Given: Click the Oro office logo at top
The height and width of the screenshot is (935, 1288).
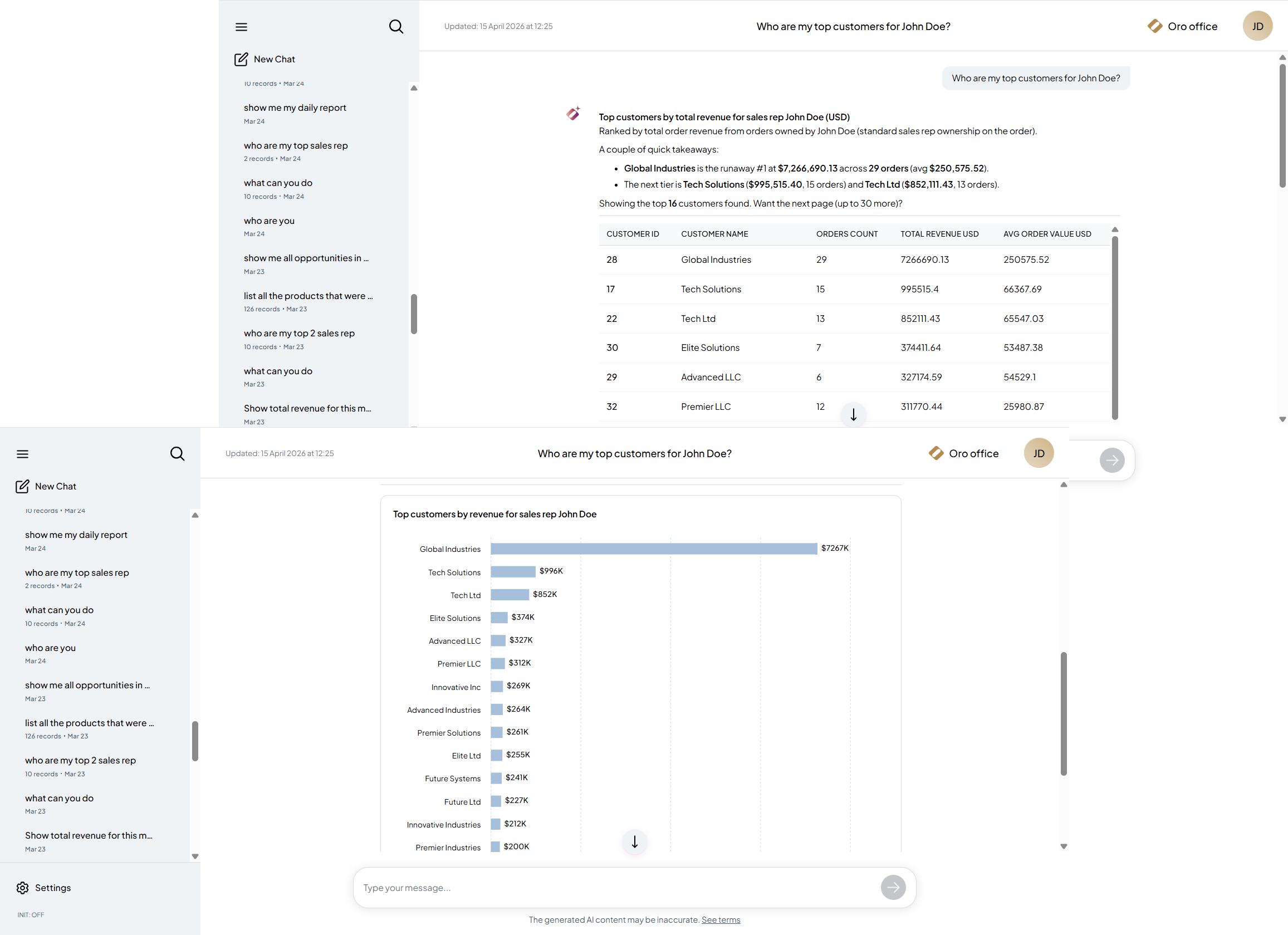Looking at the screenshot, I should (x=1155, y=26).
